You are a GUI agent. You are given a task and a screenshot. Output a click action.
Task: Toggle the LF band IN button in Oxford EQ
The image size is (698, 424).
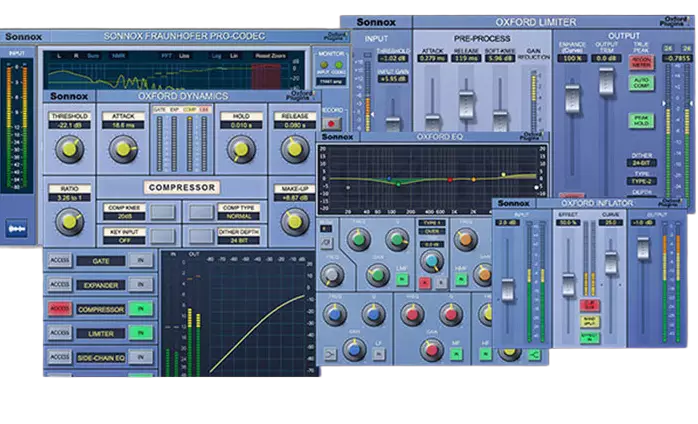coord(378,355)
